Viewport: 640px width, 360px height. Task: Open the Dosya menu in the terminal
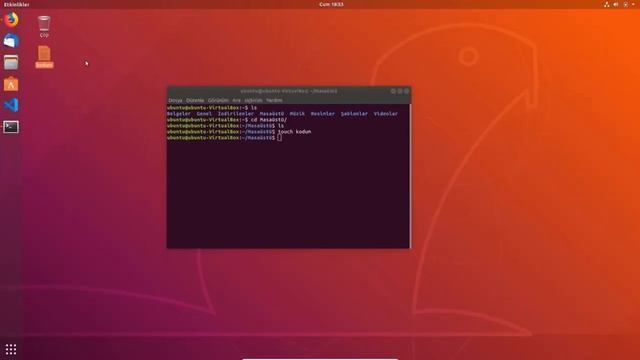pos(176,100)
